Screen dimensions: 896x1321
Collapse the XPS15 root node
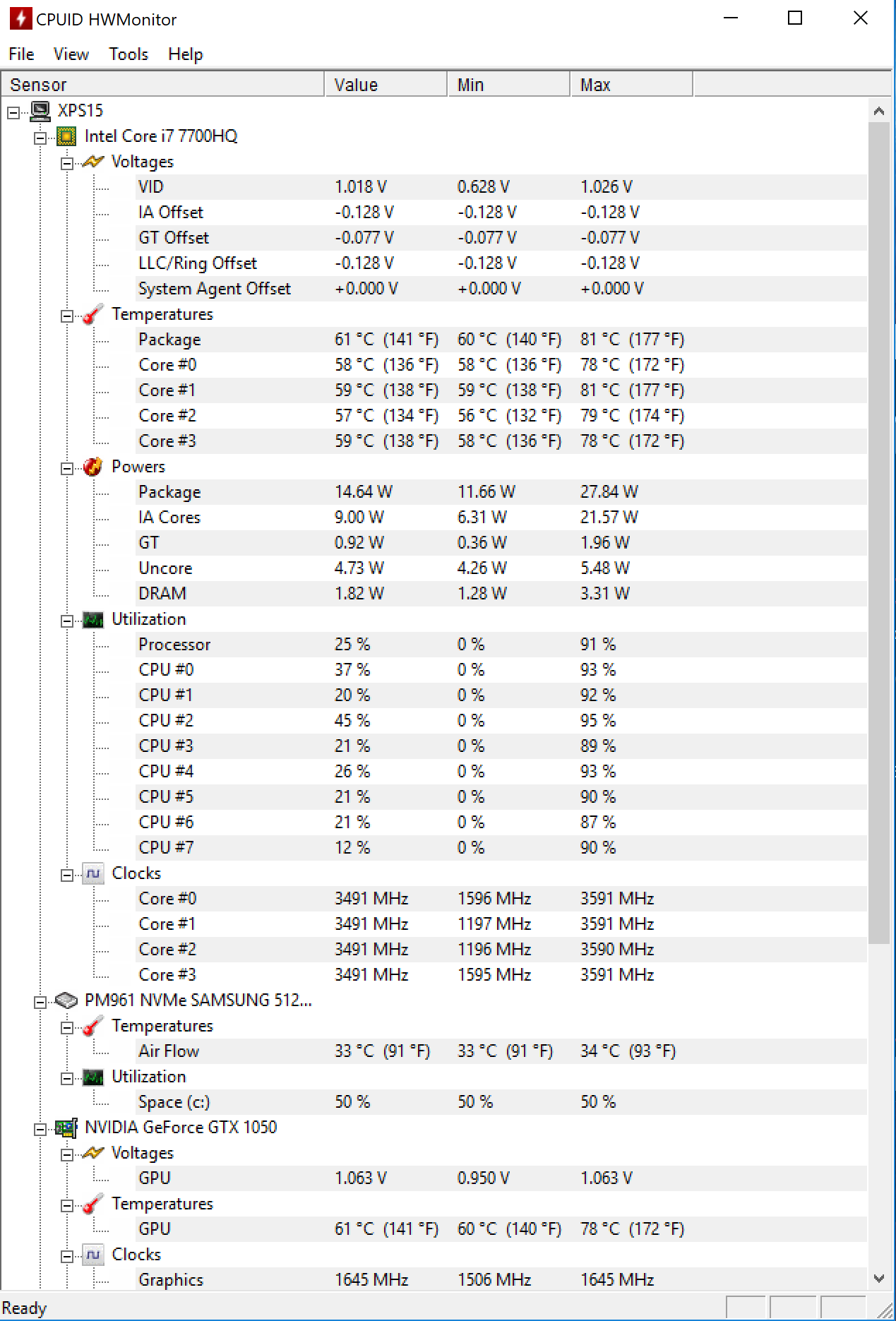point(13,112)
